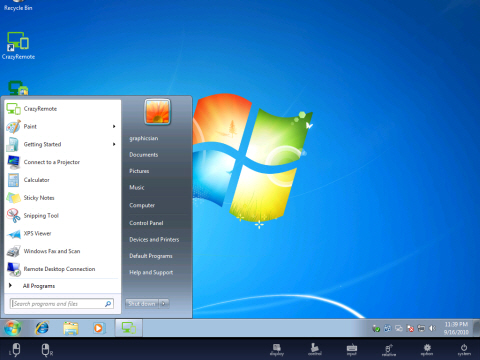Click the Windows Start orb
Viewport: 480px width, 360px height.
point(13,328)
